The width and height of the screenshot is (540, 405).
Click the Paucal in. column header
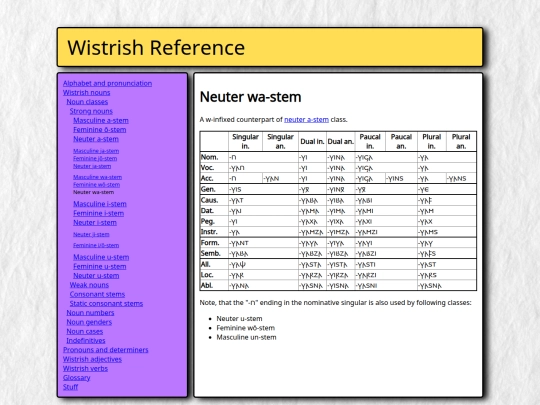point(370,141)
